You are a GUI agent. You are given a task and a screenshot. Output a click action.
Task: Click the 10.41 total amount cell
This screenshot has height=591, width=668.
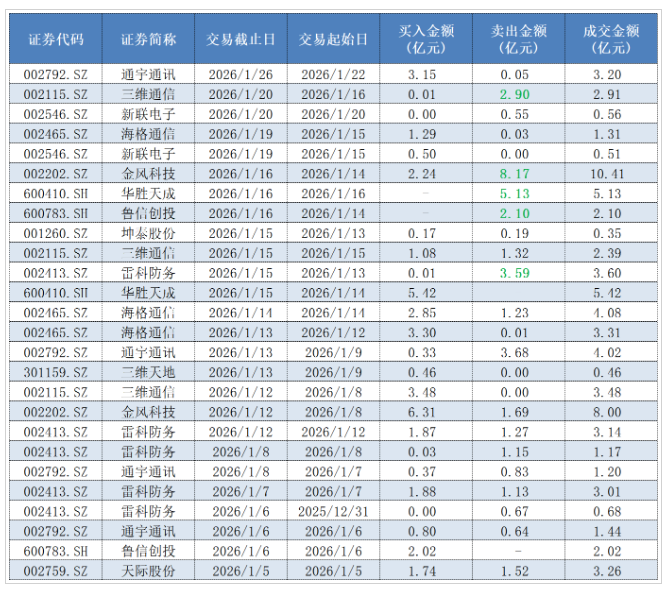[608, 173]
